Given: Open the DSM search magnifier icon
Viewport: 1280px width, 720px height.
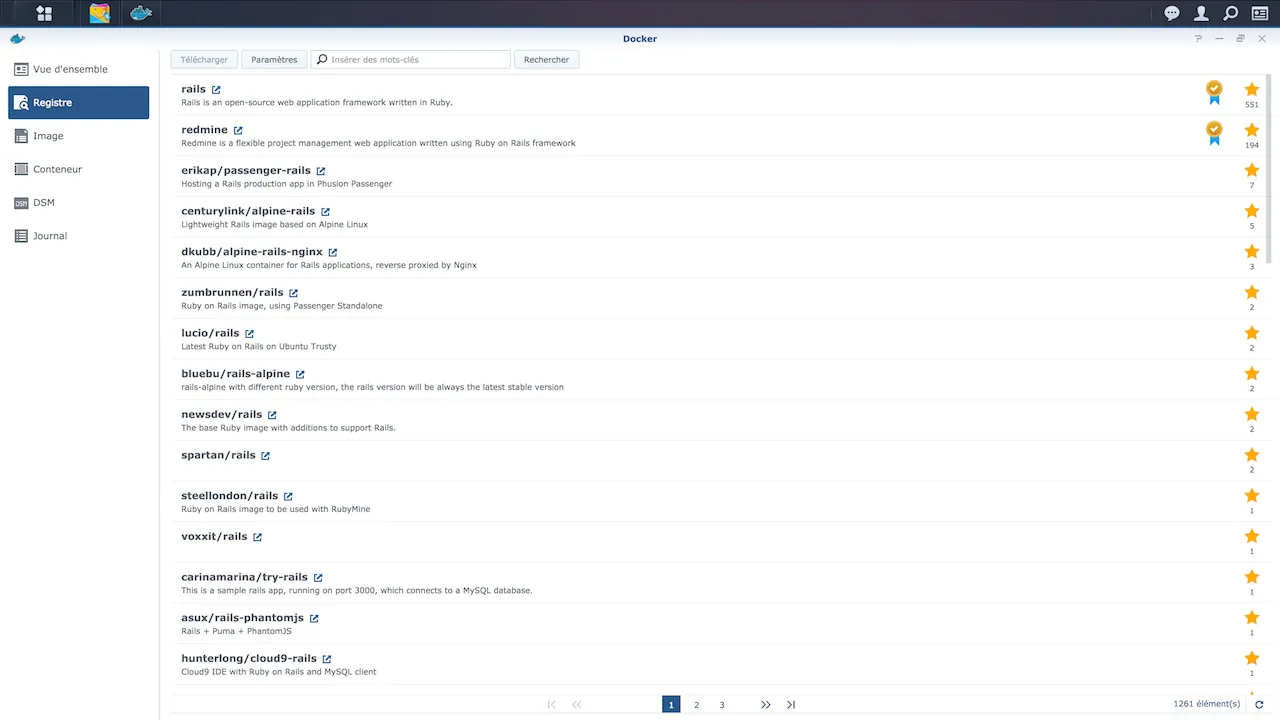Looking at the screenshot, I should click(x=1231, y=13).
